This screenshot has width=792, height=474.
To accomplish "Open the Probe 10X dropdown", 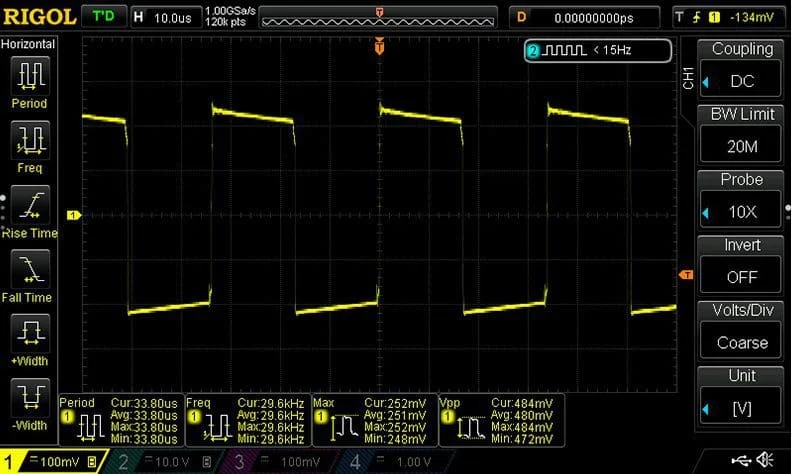I will click(x=741, y=210).
